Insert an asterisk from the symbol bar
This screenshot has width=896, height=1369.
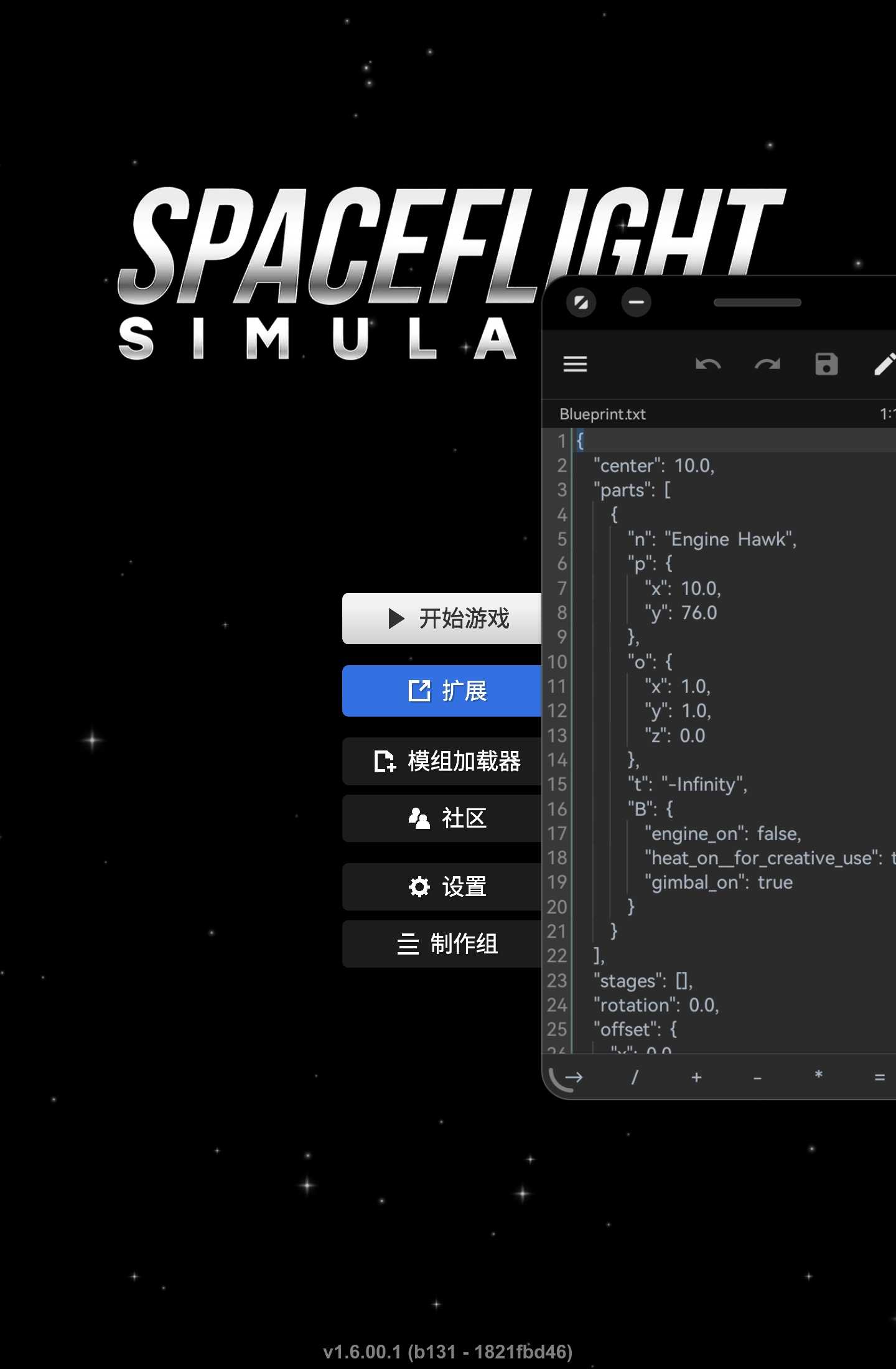[818, 1076]
